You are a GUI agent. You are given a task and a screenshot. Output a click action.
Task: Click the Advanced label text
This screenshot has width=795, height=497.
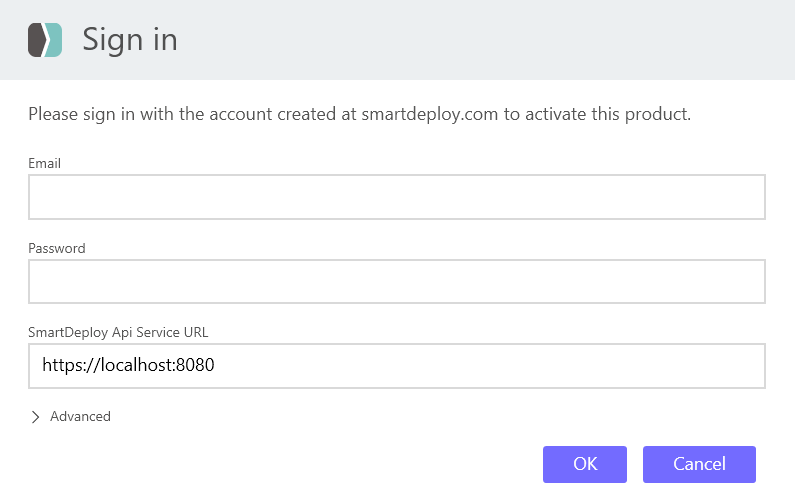80,417
